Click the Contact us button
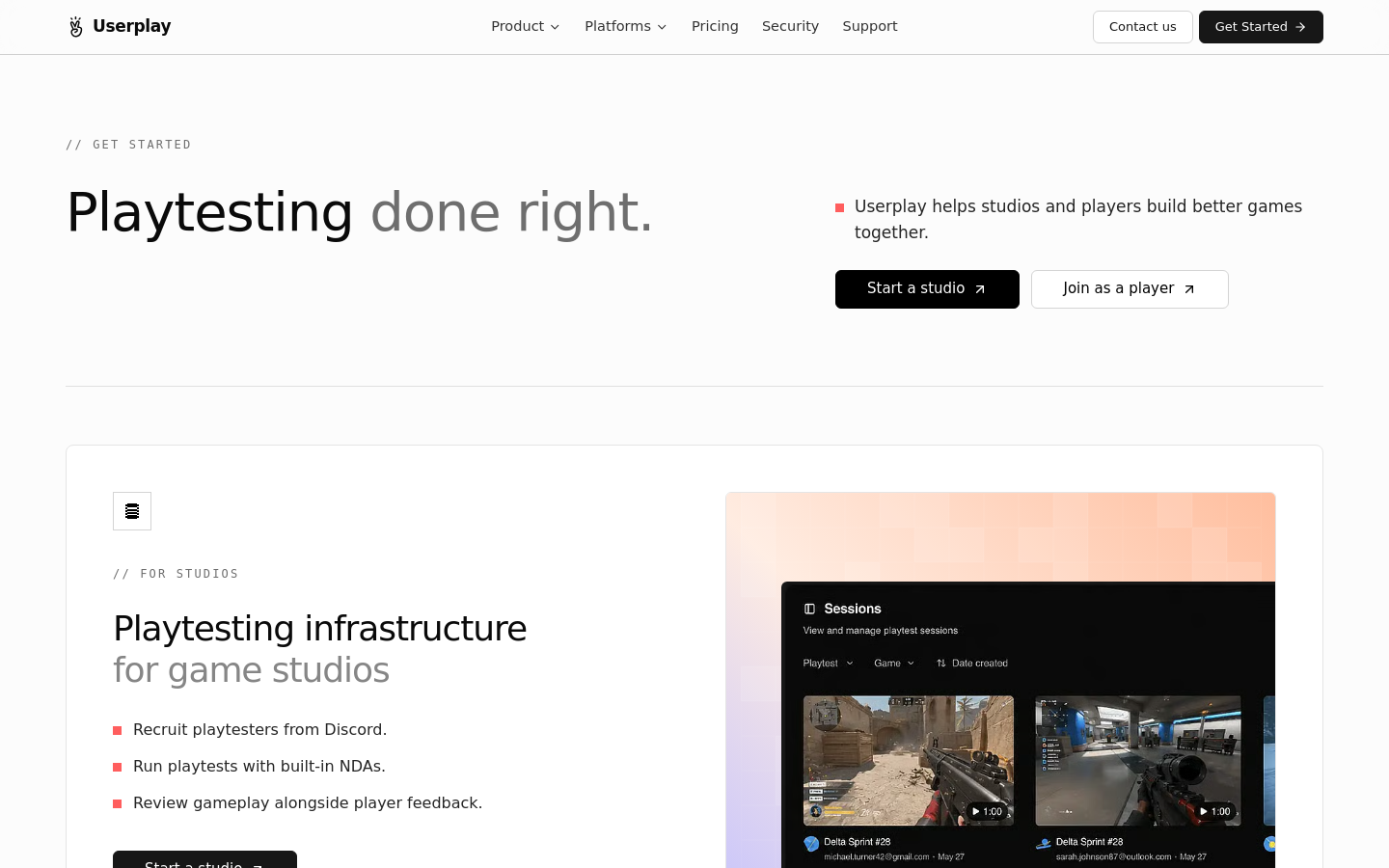The image size is (1389, 868). (x=1142, y=27)
